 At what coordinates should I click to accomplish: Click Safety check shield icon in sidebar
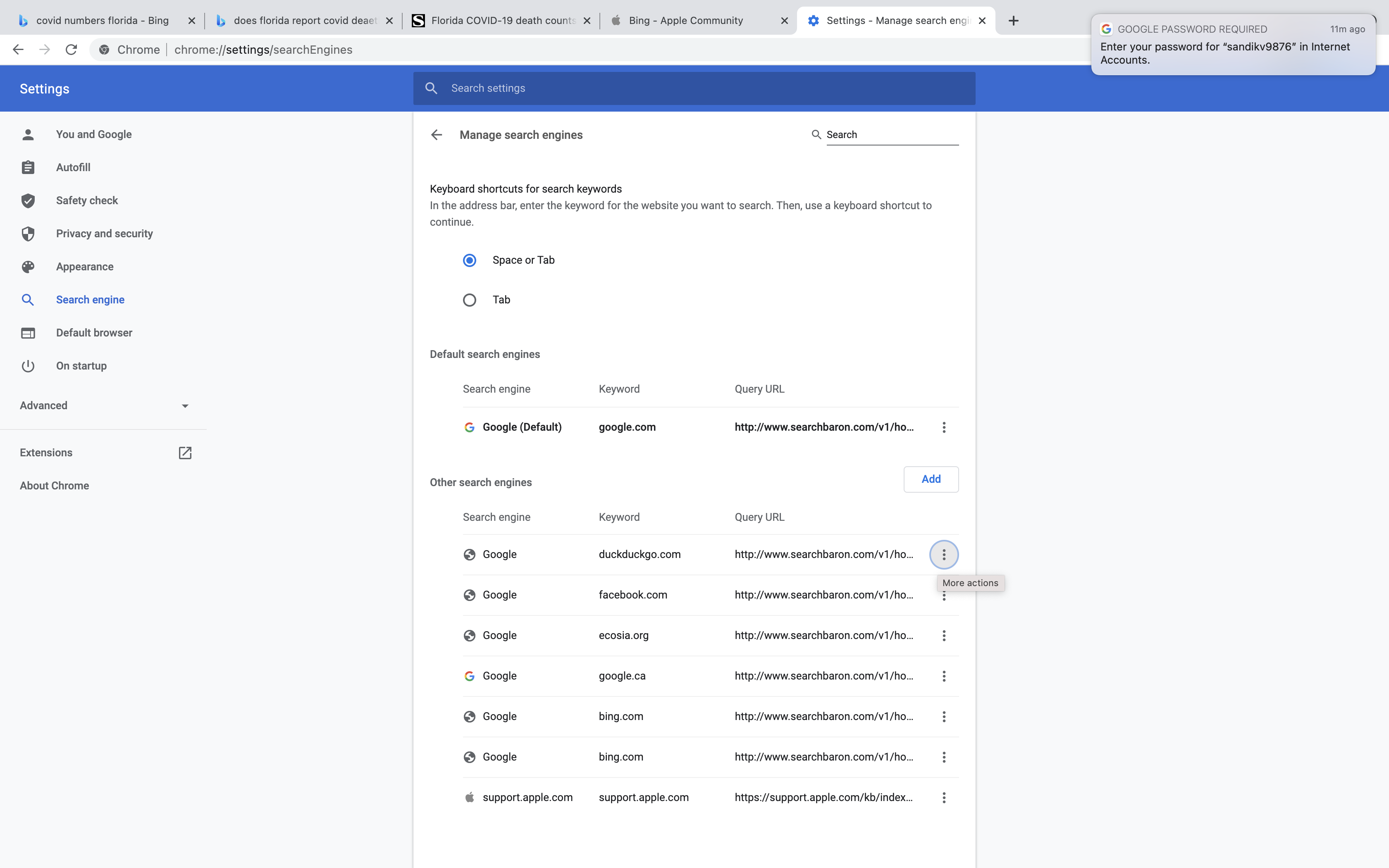pos(28,201)
